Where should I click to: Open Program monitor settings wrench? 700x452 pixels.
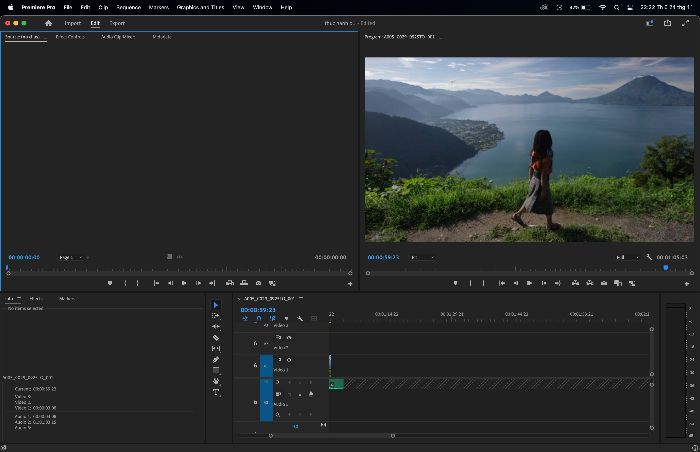tap(649, 257)
